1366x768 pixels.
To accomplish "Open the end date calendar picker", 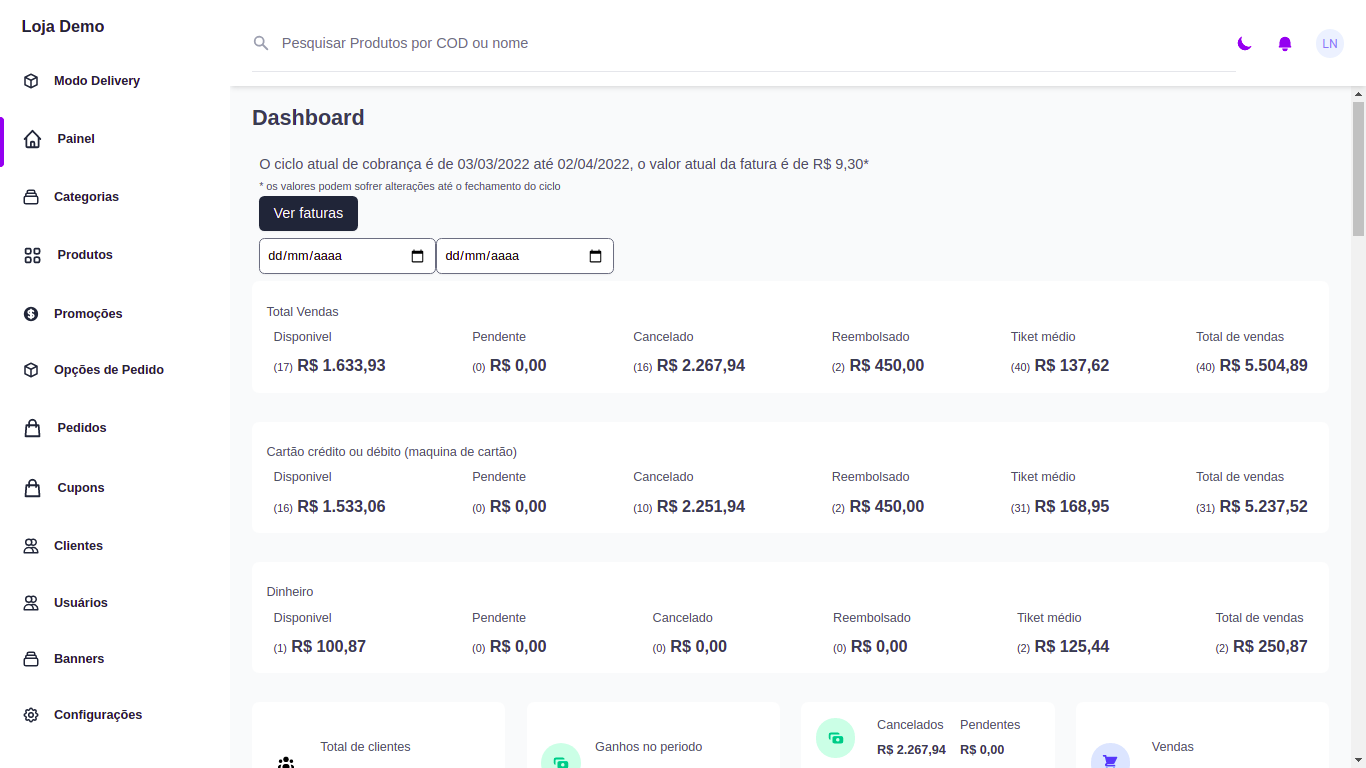I will 595,256.
